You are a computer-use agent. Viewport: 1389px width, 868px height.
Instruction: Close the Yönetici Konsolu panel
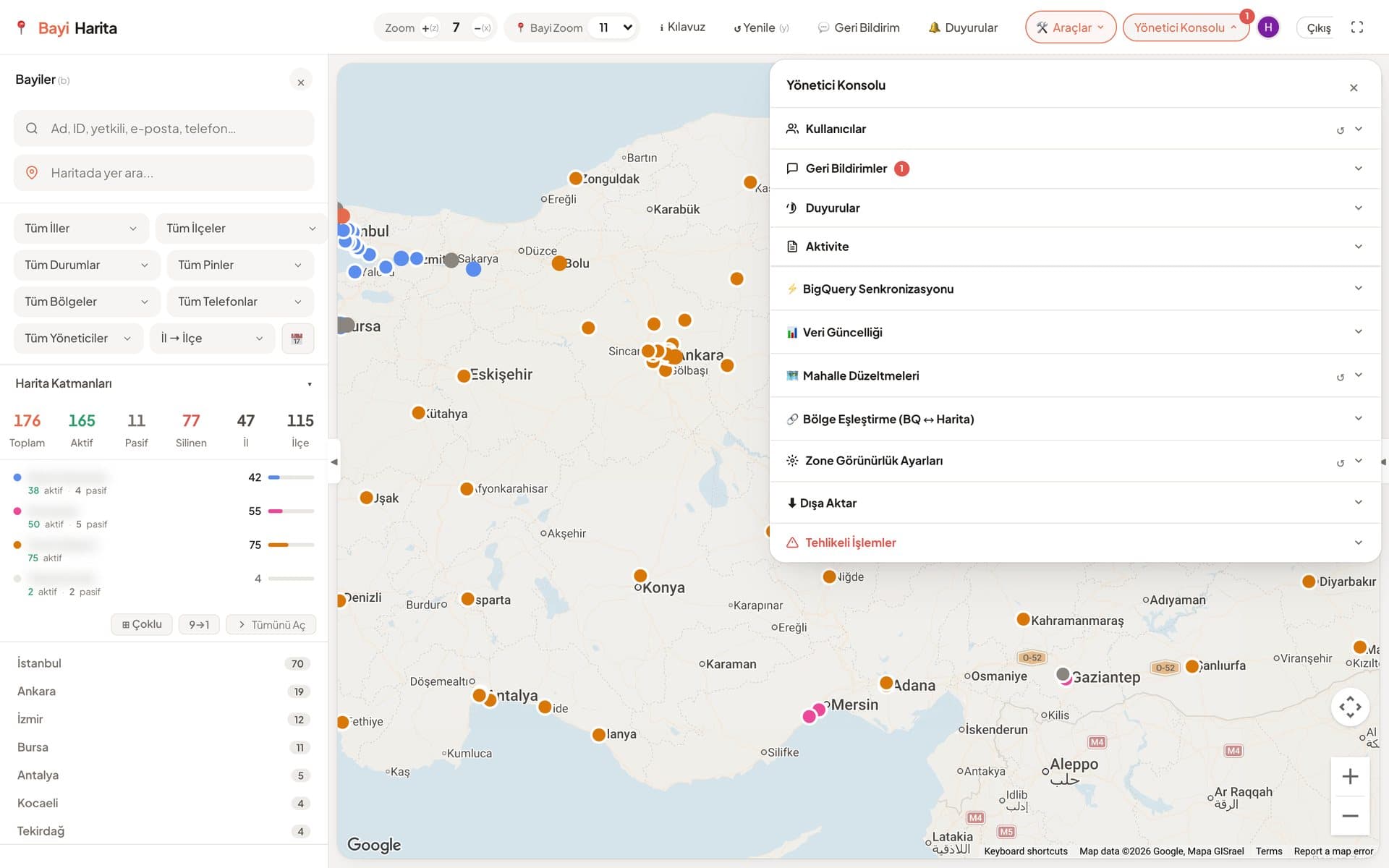(x=1354, y=88)
